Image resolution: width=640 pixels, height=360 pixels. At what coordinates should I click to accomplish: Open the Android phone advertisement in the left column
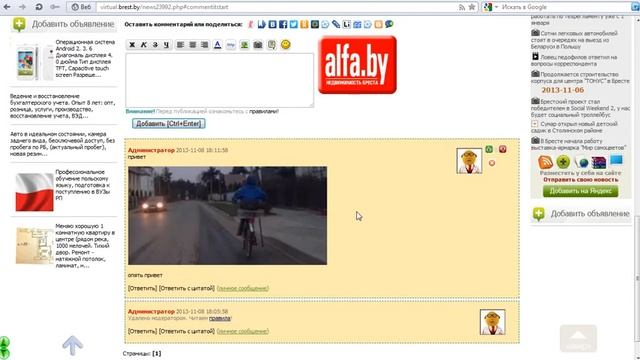click(63, 60)
